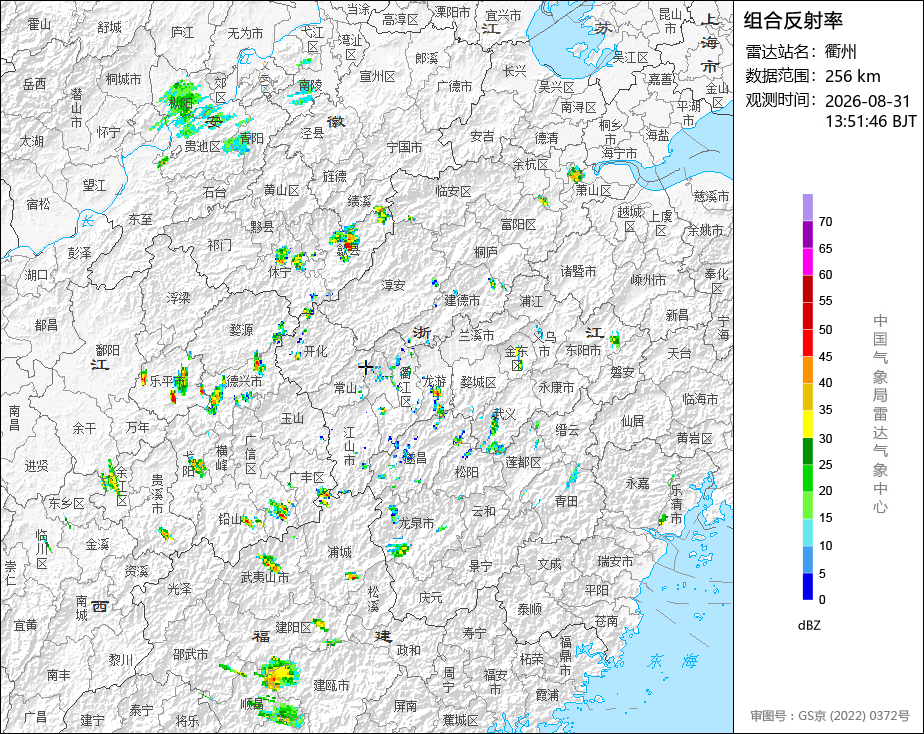Click the data range 256 km value
The height and width of the screenshot is (734, 924).
(x=852, y=76)
